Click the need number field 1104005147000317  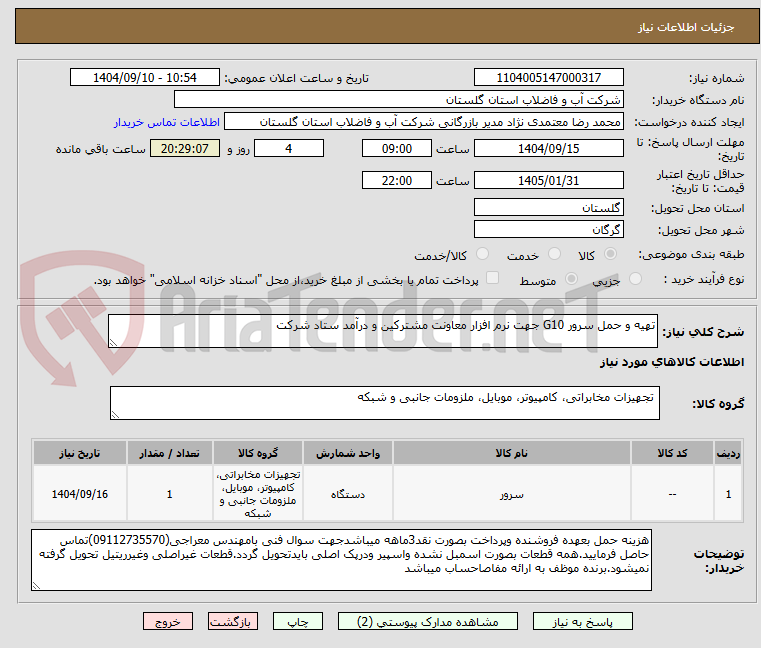coord(548,78)
